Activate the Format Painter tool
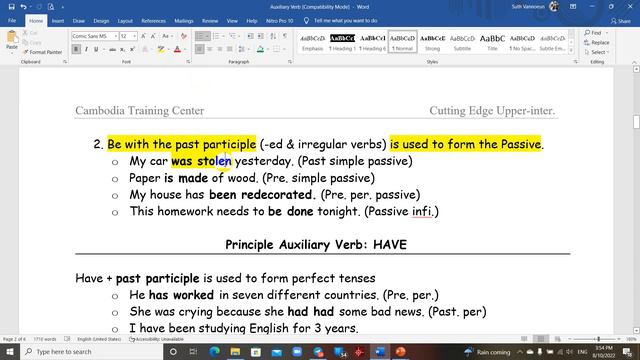Image resolution: width=640 pixels, height=360 pixels. (x=42, y=52)
